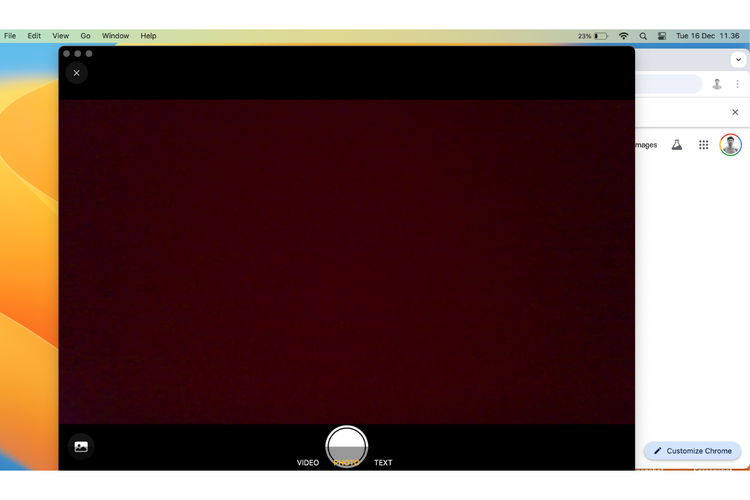This screenshot has width=750, height=500.
Task: Click Customize Chrome button
Action: pos(693,451)
